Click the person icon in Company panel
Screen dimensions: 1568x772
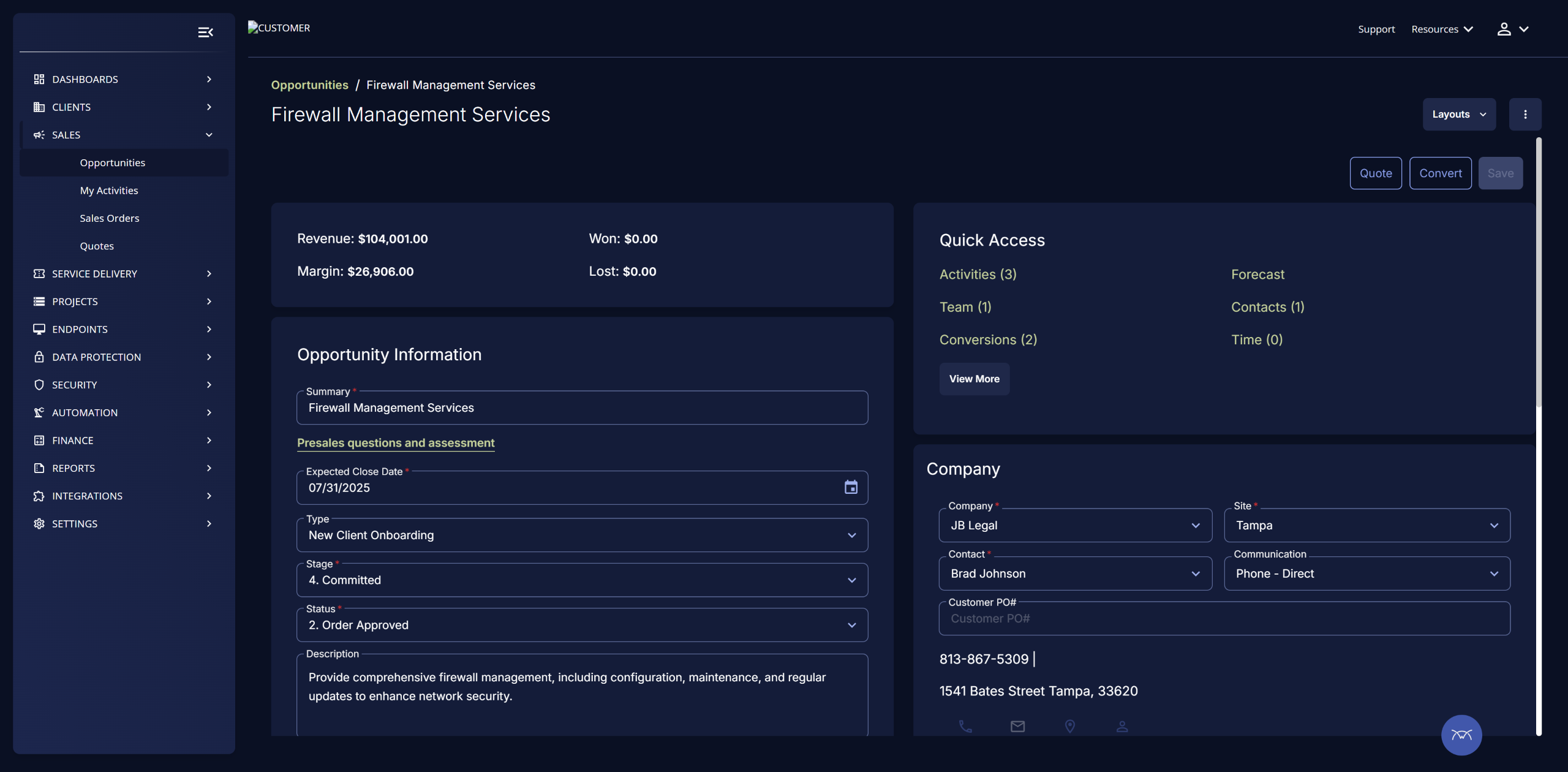tap(1122, 726)
